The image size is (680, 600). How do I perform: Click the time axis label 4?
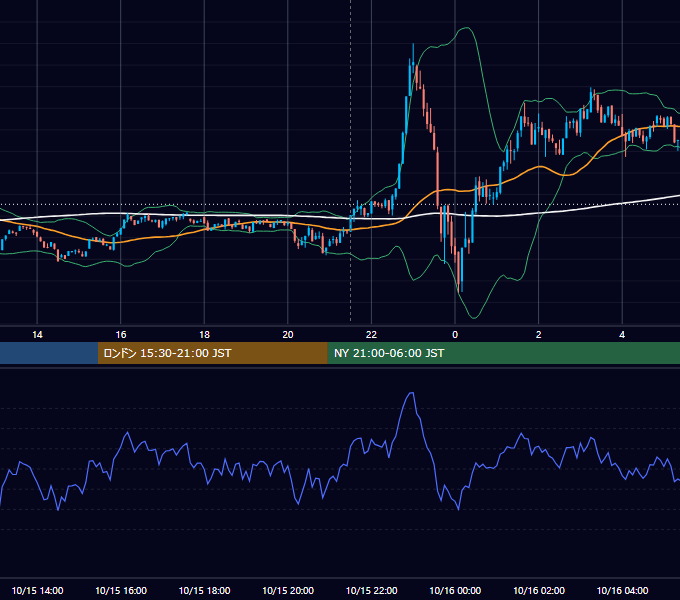(x=622, y=335)
